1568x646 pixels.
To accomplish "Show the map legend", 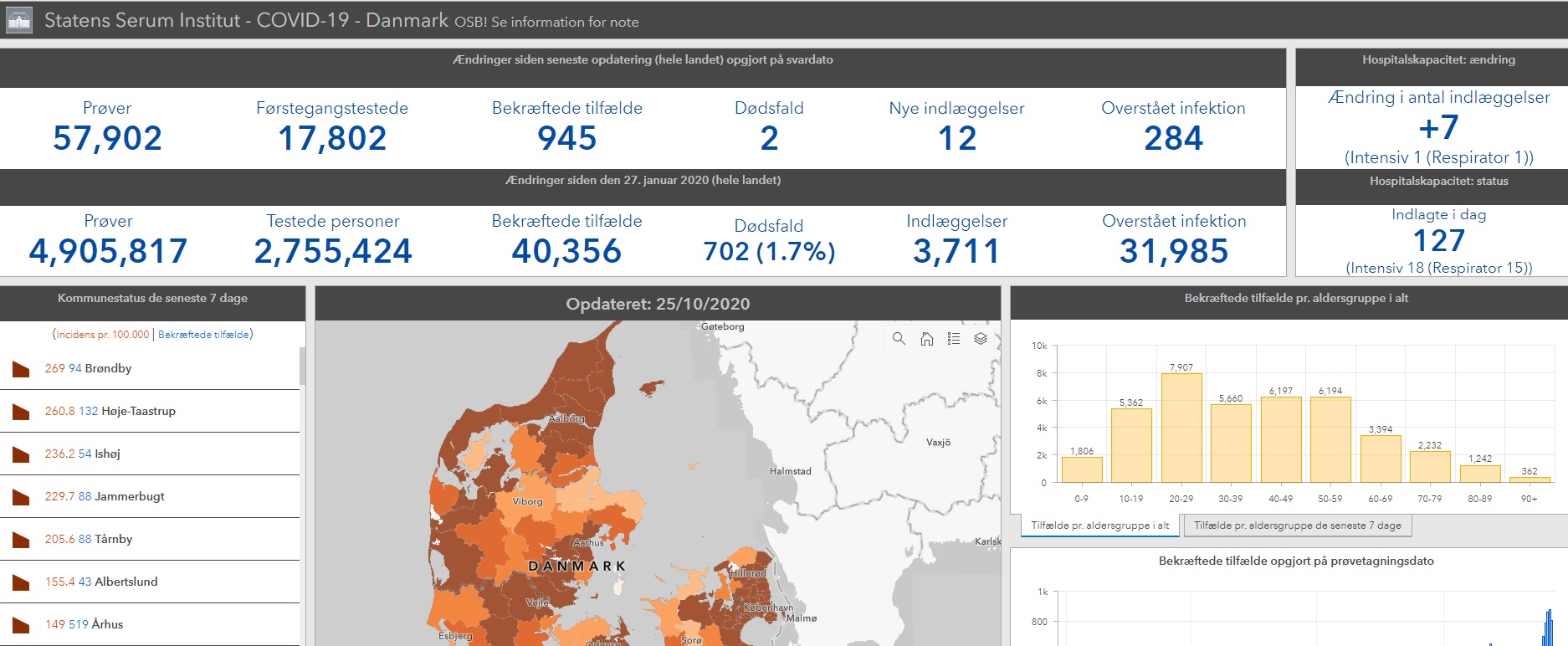I will click(x=954, y=339).
